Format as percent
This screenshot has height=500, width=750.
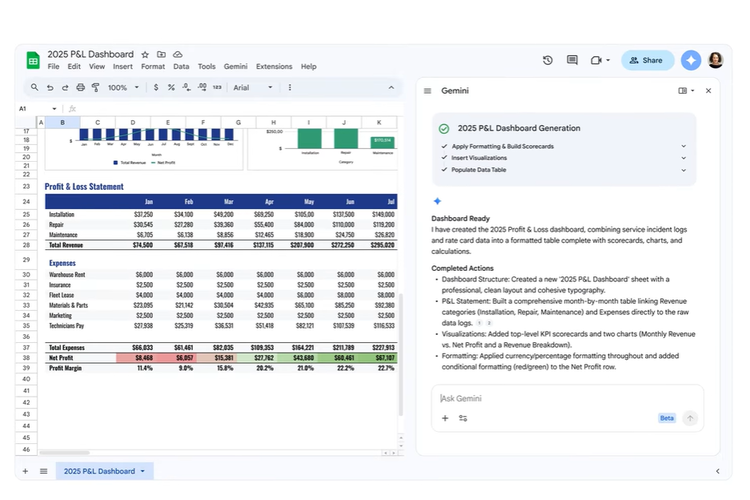[171, 88]
